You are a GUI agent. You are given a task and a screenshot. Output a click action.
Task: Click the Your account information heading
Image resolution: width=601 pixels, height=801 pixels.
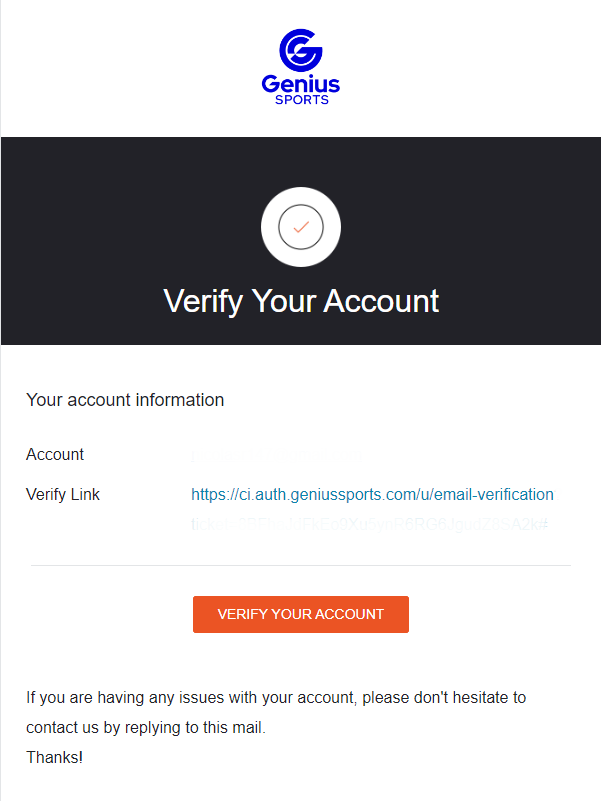point(125,400)
